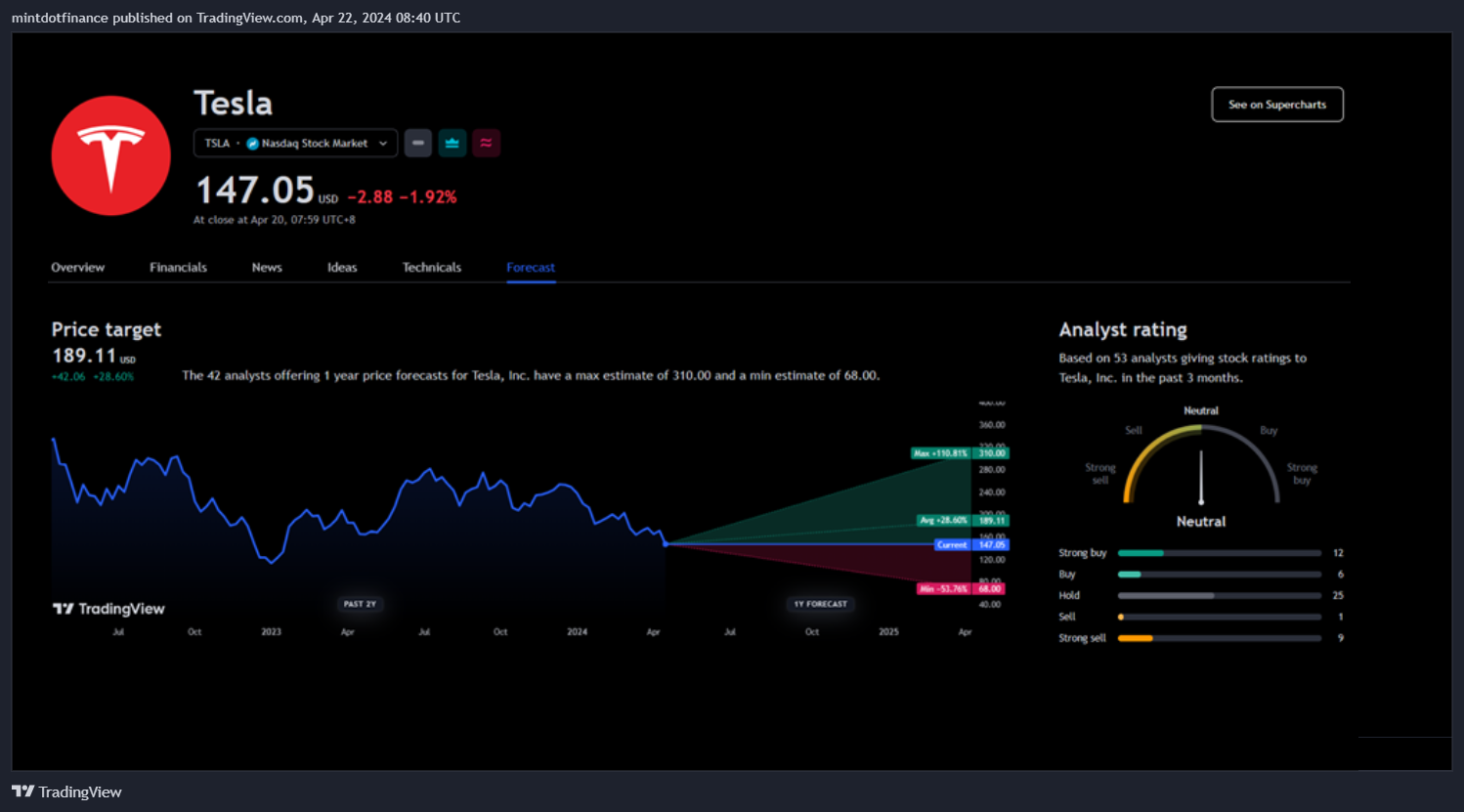Click the Tesla company name heading

coord(234,103)
